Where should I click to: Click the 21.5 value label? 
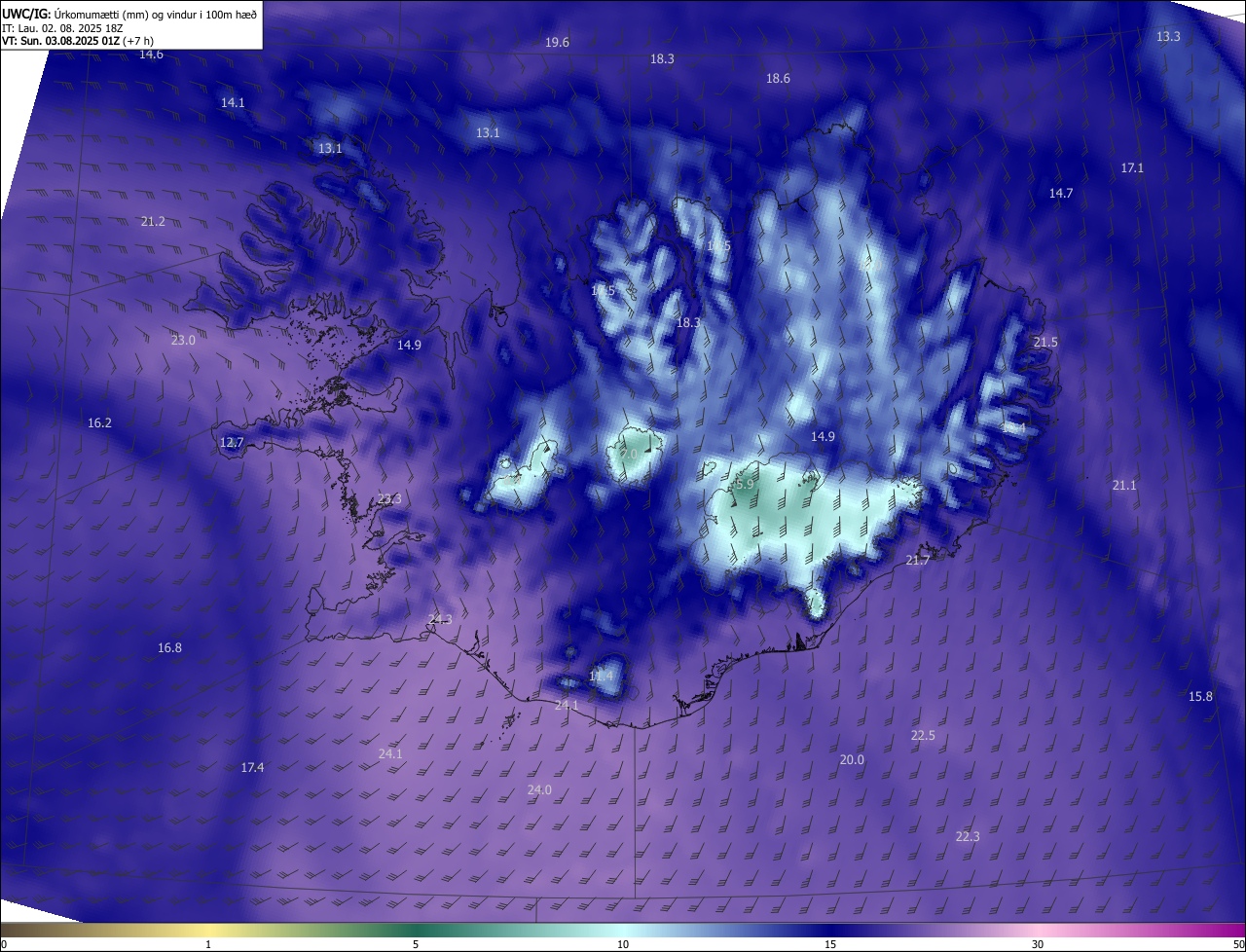pos(1045,343)
